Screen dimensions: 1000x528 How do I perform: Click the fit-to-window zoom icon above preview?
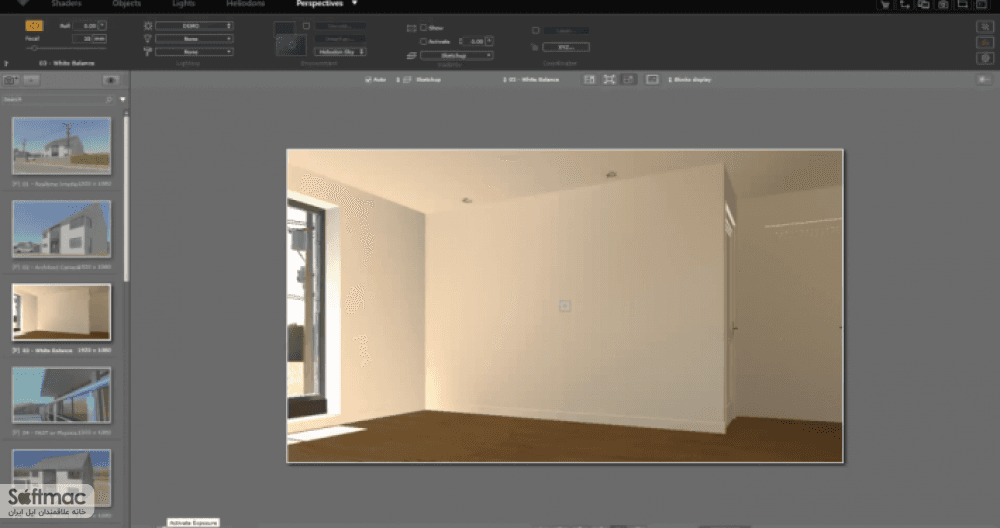point(609,80)
